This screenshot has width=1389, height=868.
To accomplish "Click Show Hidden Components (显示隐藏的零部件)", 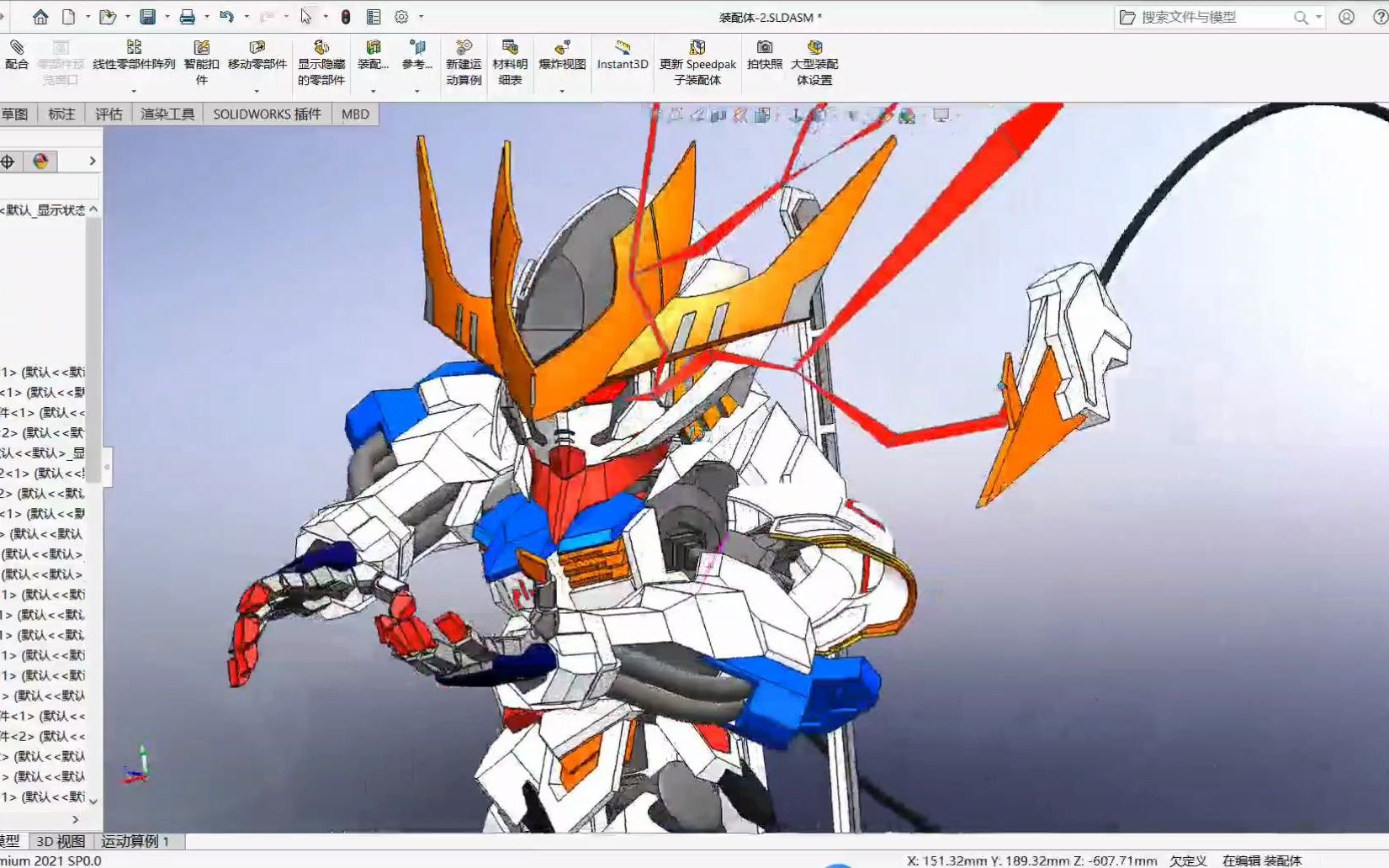I will click(321, 63).
